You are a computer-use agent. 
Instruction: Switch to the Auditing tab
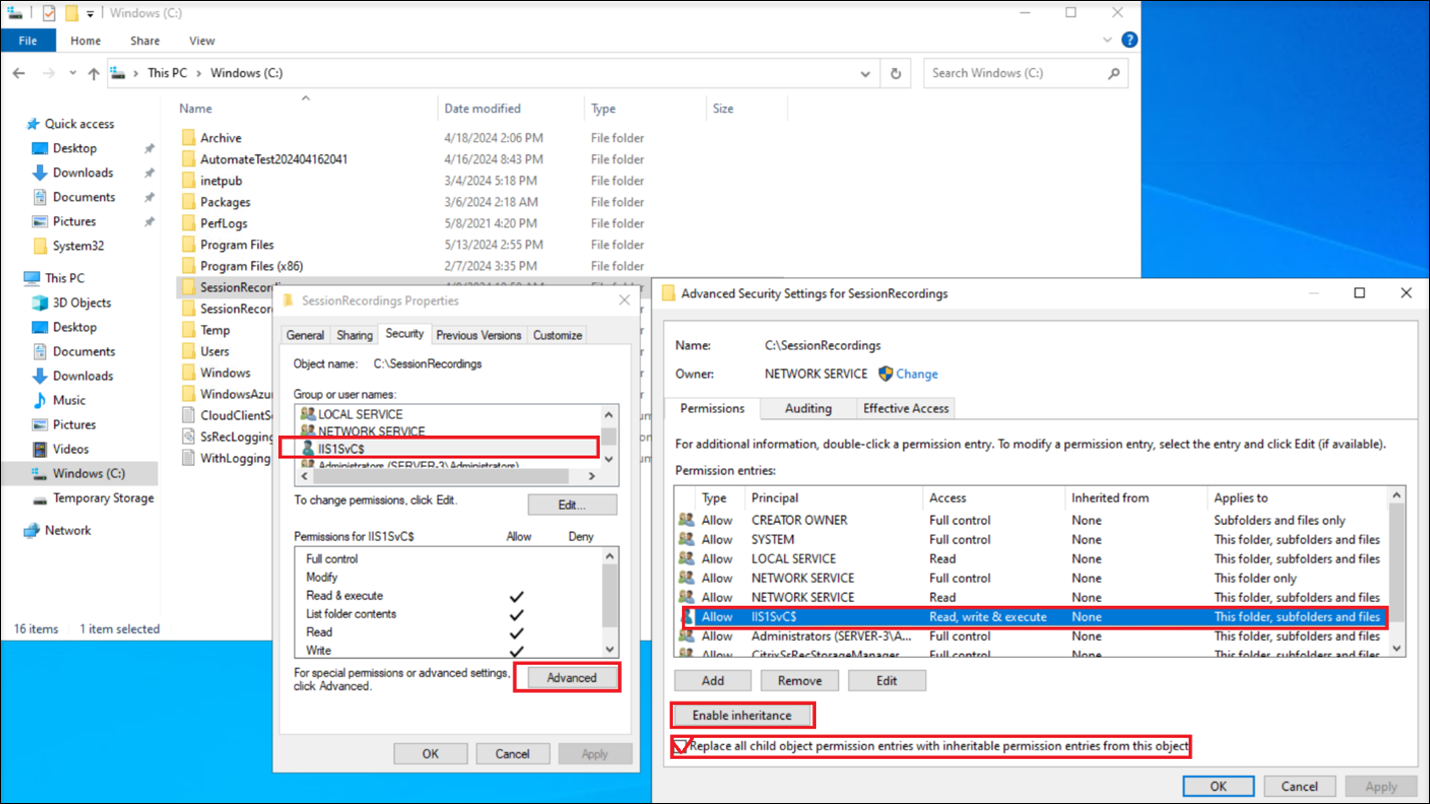pos(807,408)
